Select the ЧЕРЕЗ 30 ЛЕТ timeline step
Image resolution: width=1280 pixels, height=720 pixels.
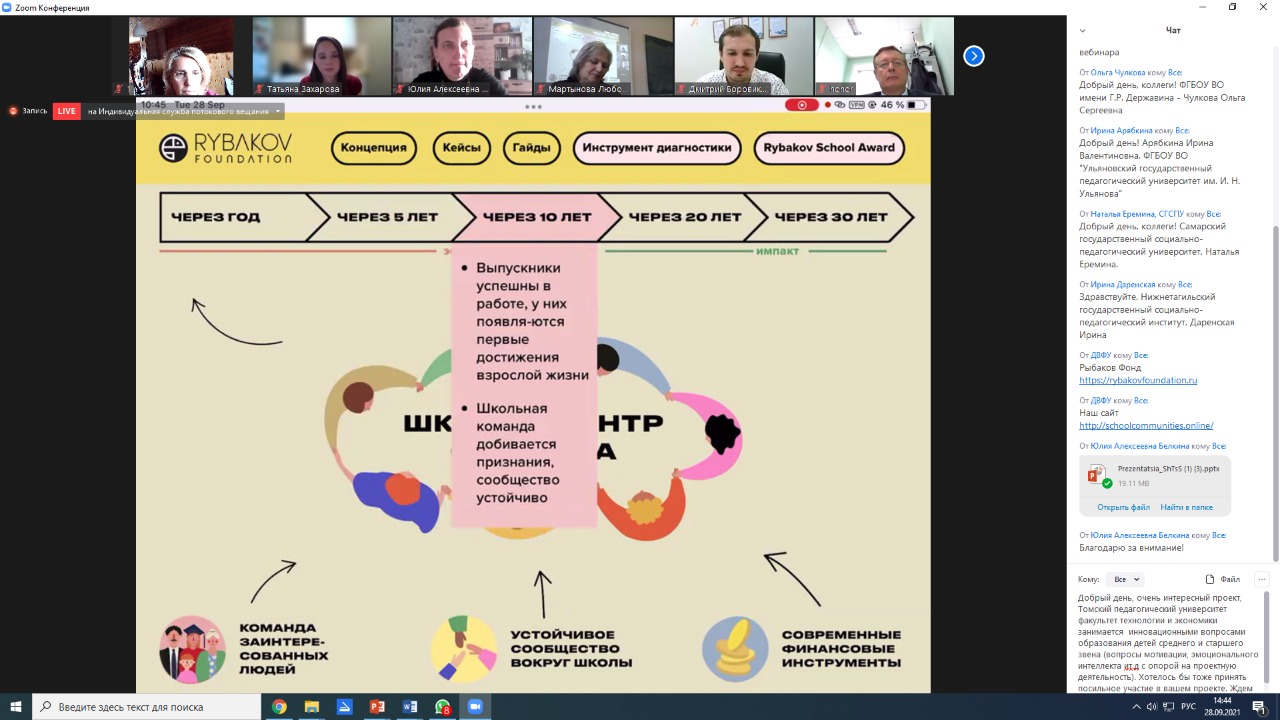[831, 217]
